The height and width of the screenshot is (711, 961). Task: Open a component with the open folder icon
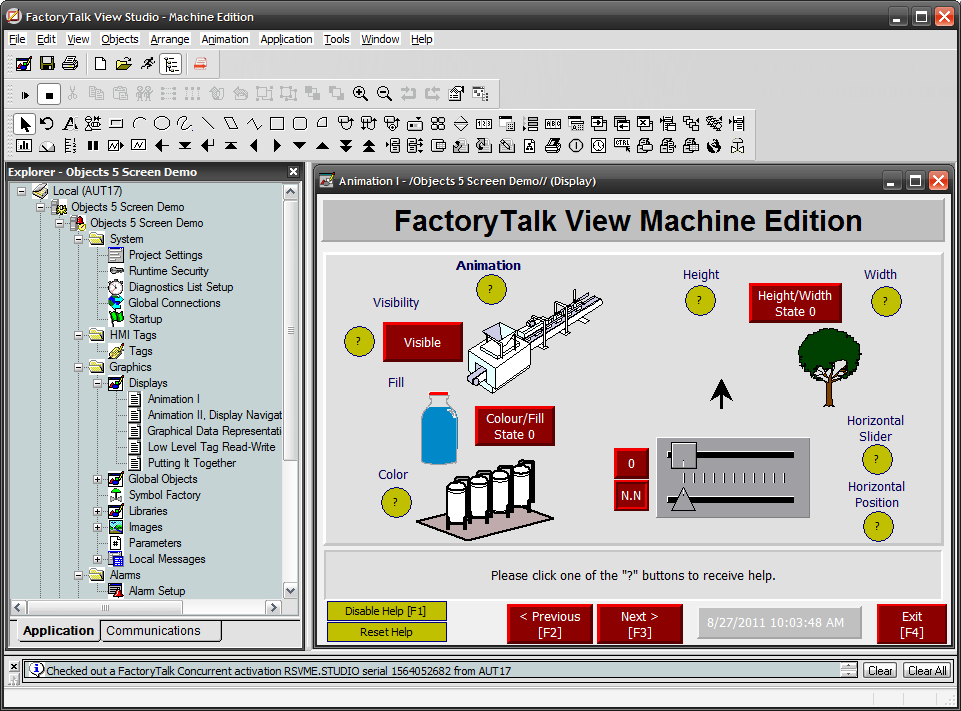[x=123, y=63]
